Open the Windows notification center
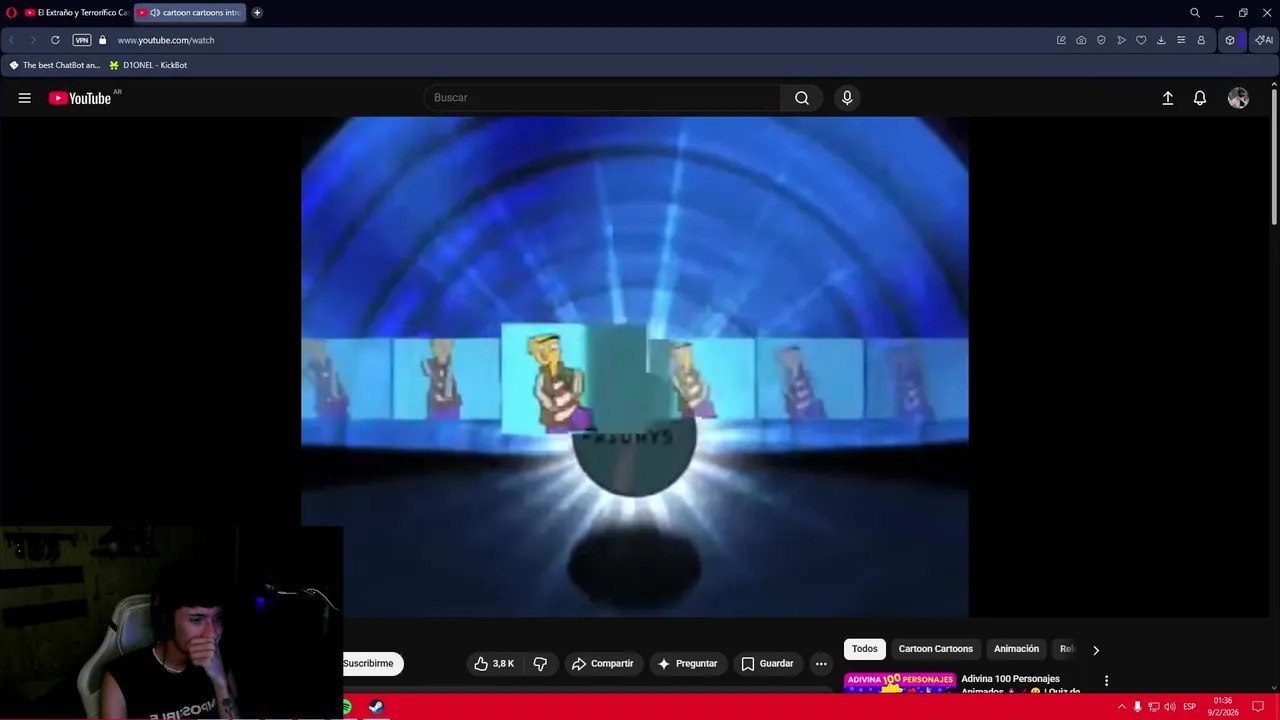The height and width of the screenshot is (720, 1280). tap(1258, 707)
